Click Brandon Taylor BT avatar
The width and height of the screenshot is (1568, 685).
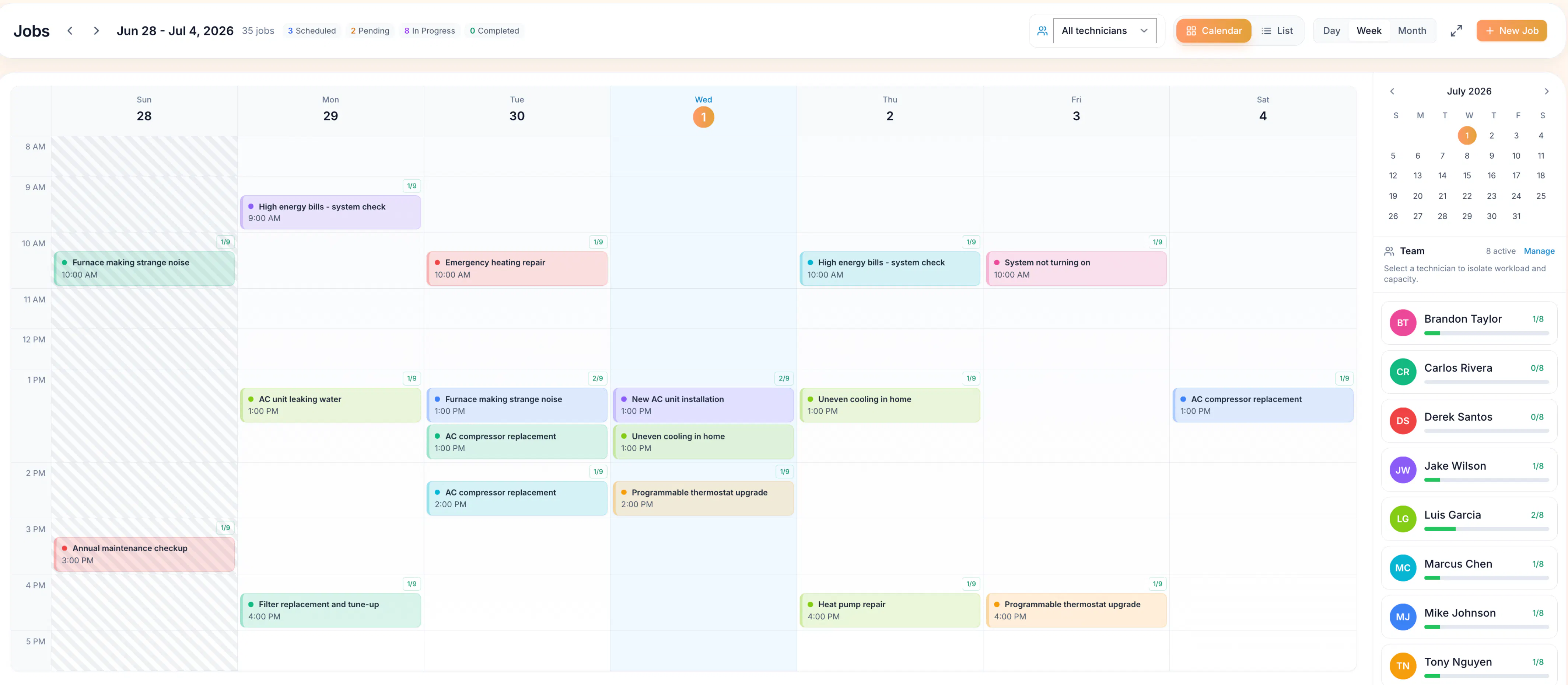point(1403,323)
